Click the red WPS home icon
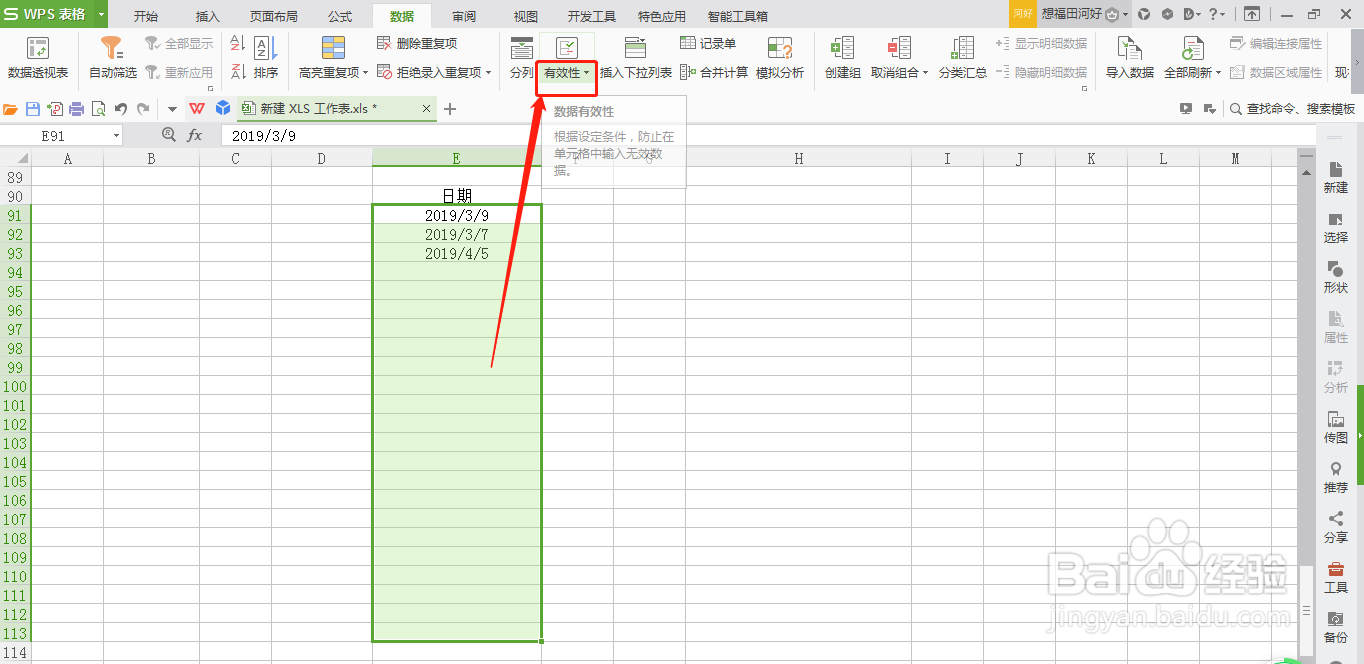Image resolution: width=1364 pixels, height=664 pixels. tap(196, 109)
